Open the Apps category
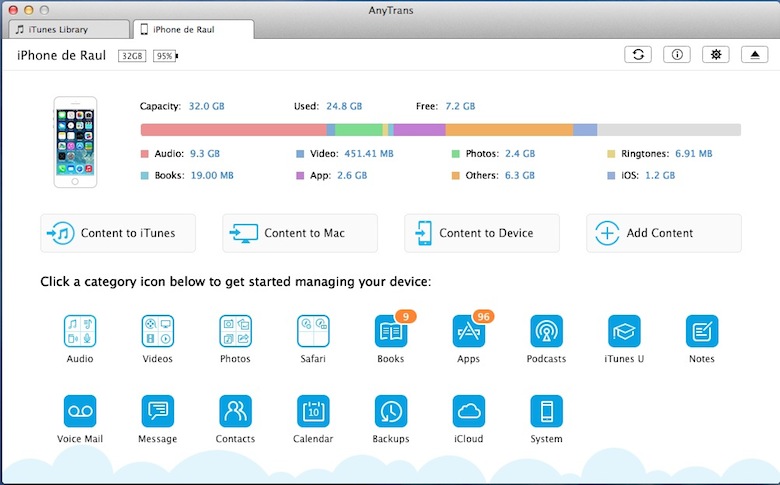 tap(469, 331)
